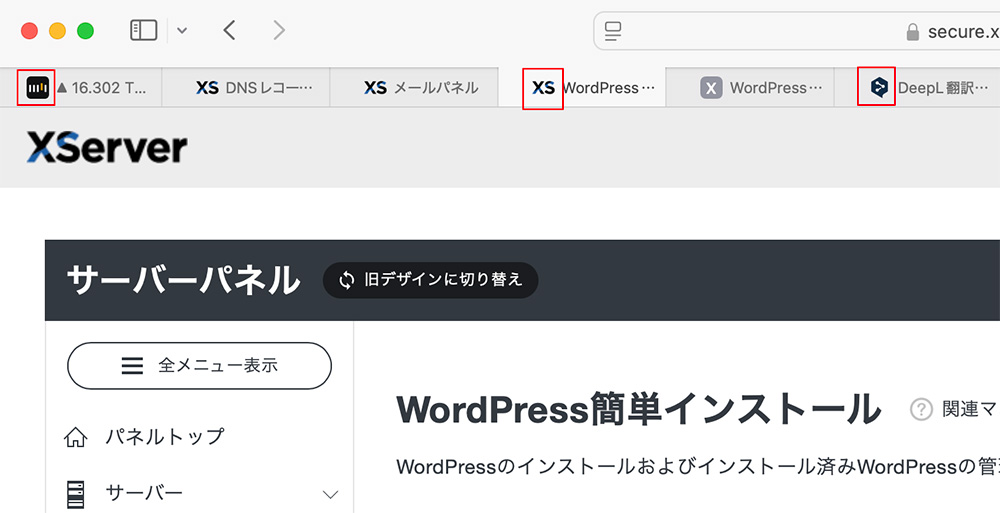
Task: Open the 関連マ help question-mark icon
Action: [x=921, y=409]
